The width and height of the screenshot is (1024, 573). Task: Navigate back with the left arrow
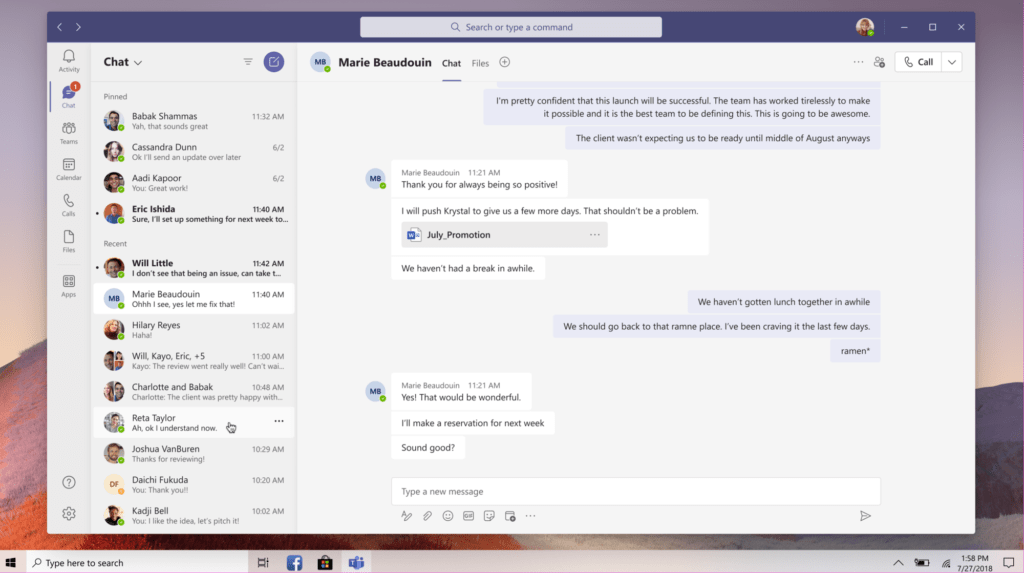[x=59, y=27]
